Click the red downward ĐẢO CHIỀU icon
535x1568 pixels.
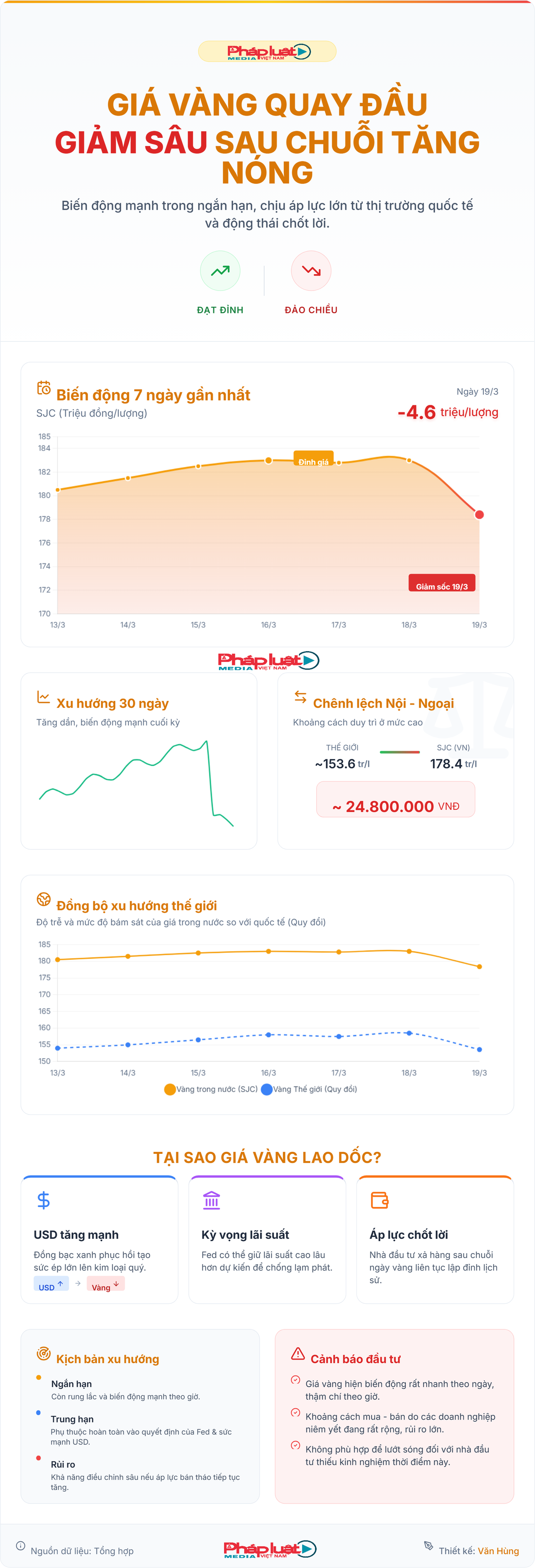pyautogui.click(x=311, y=270)
